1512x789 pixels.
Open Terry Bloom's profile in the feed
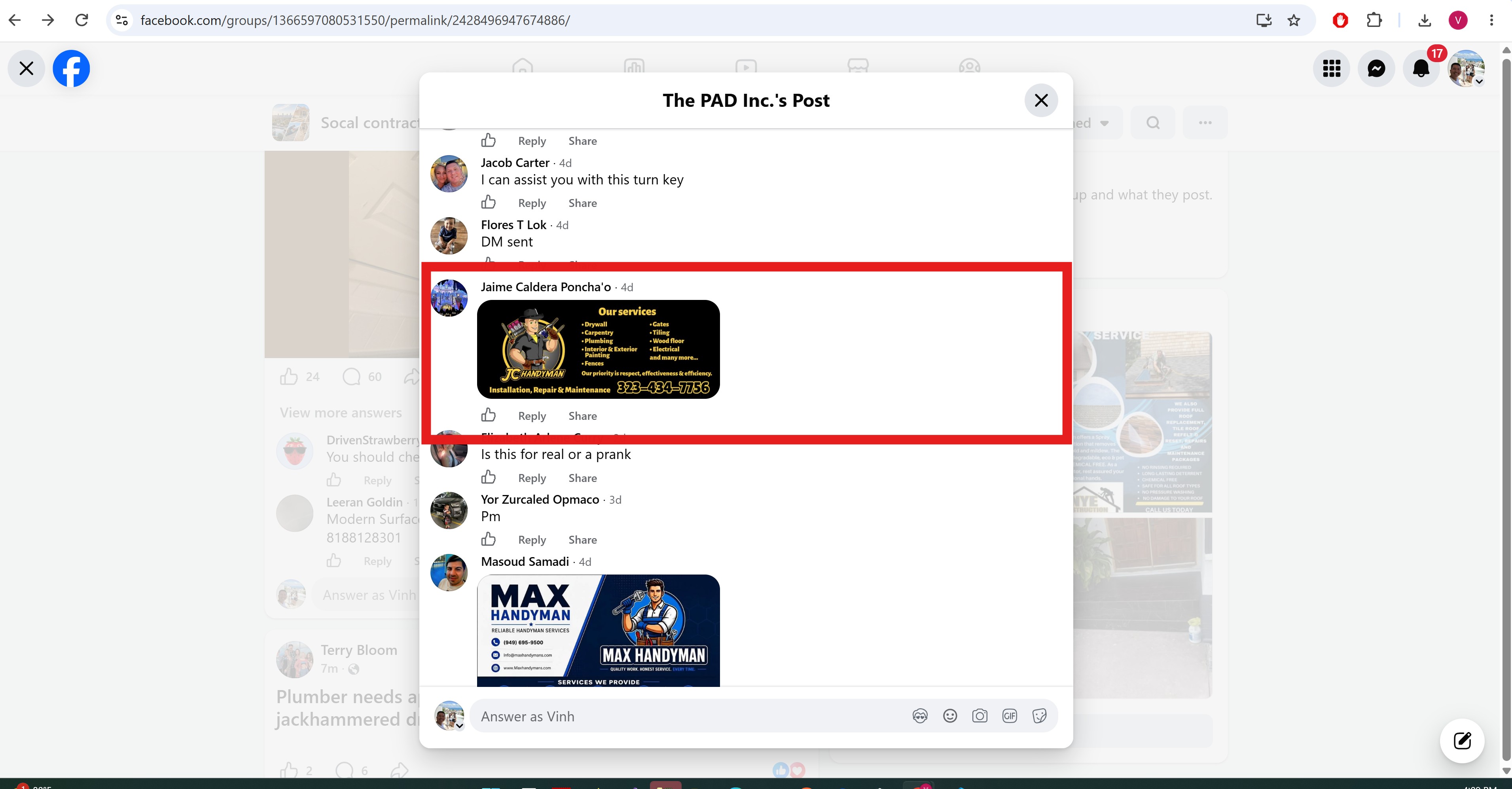(359, 651)
